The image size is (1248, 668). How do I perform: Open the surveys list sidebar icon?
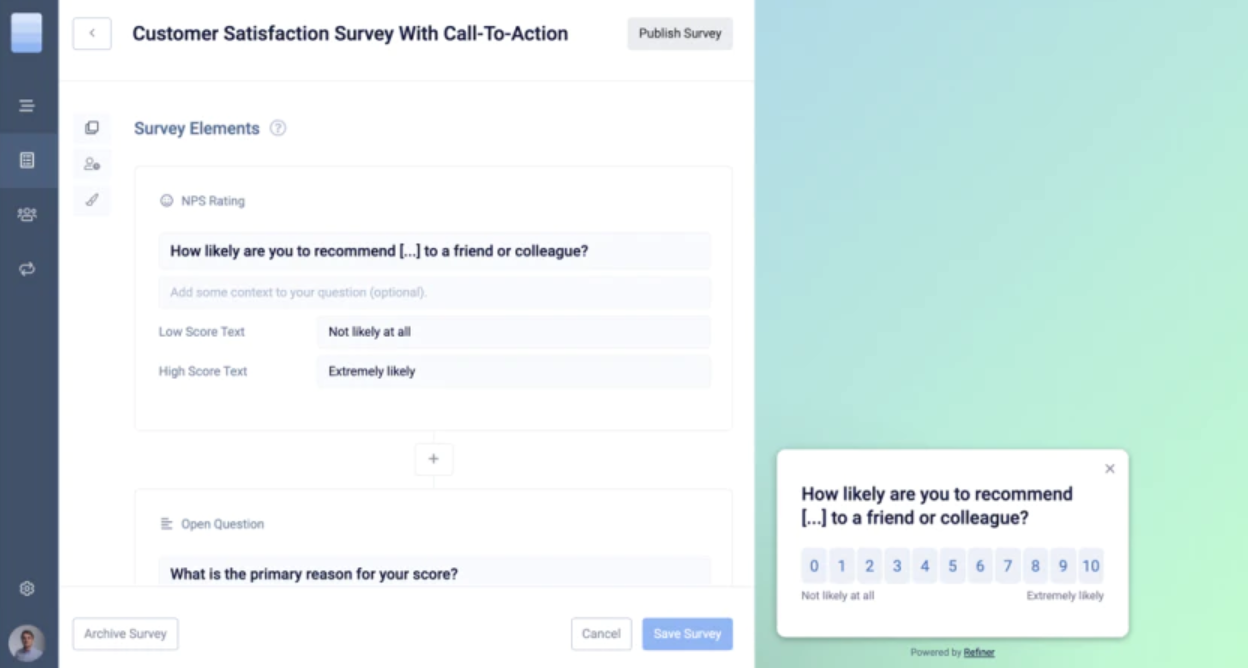click(x=27, y=160)
